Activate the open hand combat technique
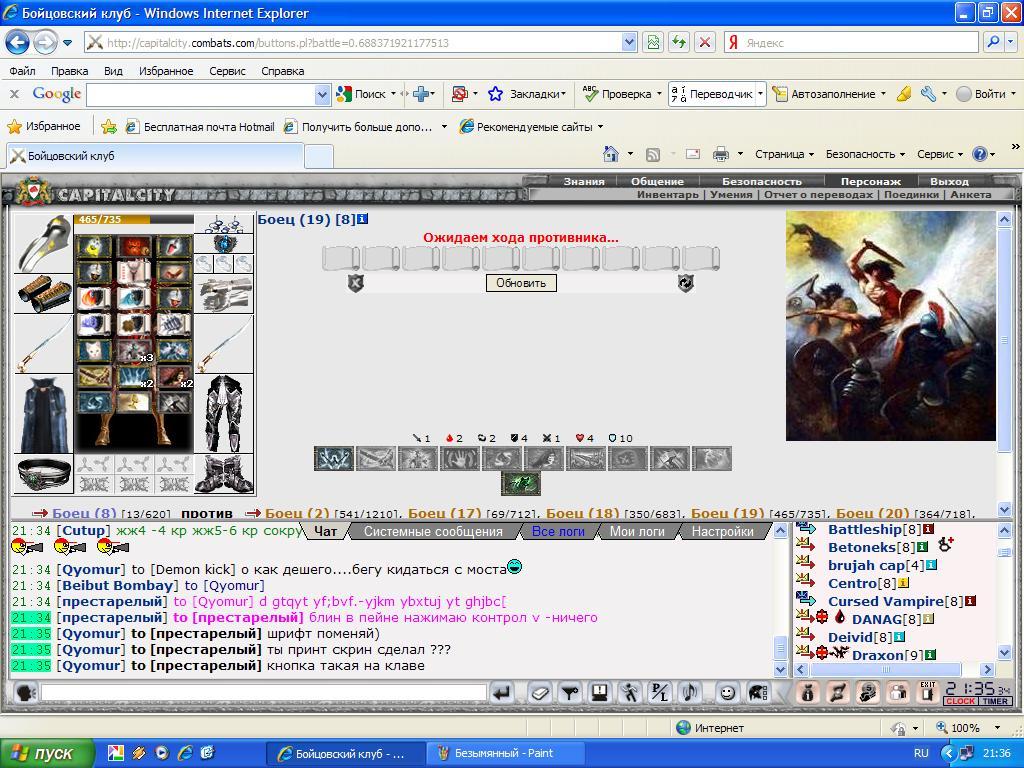The image size is (1024, 768). coord(460,458)
